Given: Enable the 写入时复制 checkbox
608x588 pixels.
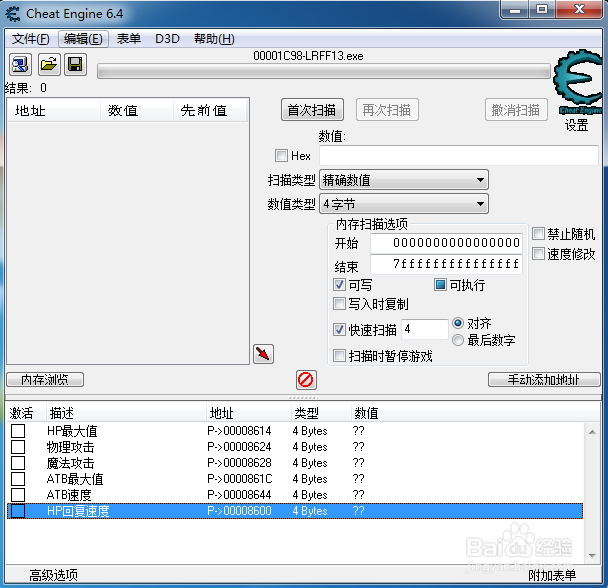Looking at the screenshot, I should click(x=339, y=304).
